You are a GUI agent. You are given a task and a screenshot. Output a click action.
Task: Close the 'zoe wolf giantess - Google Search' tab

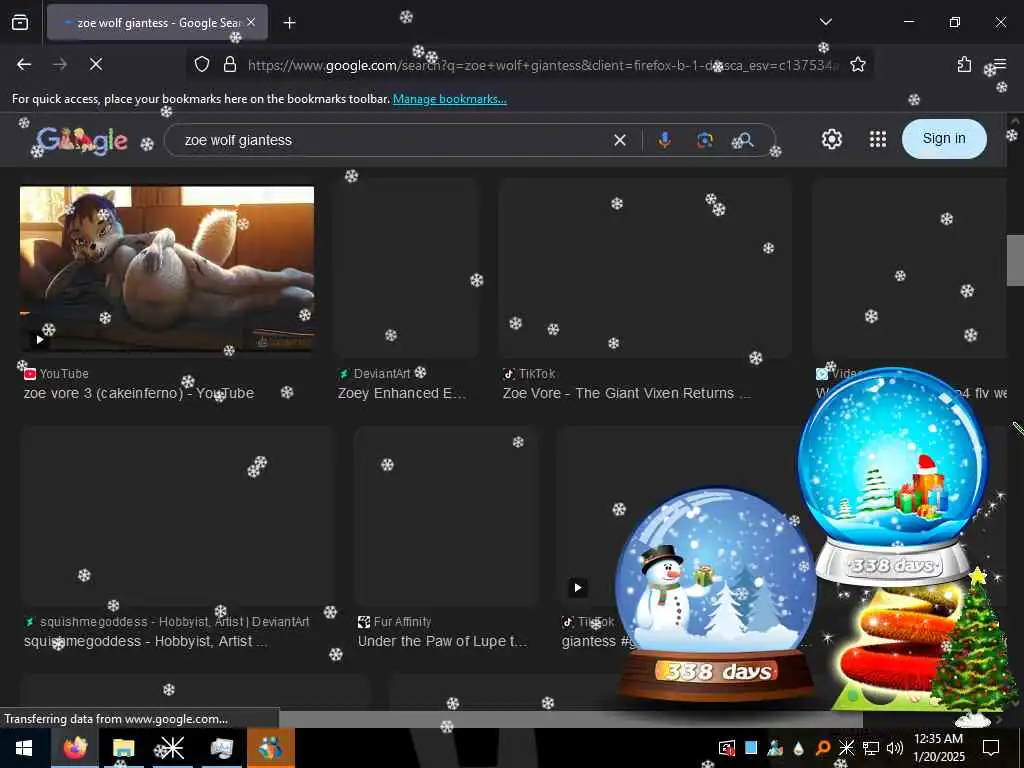251,22
